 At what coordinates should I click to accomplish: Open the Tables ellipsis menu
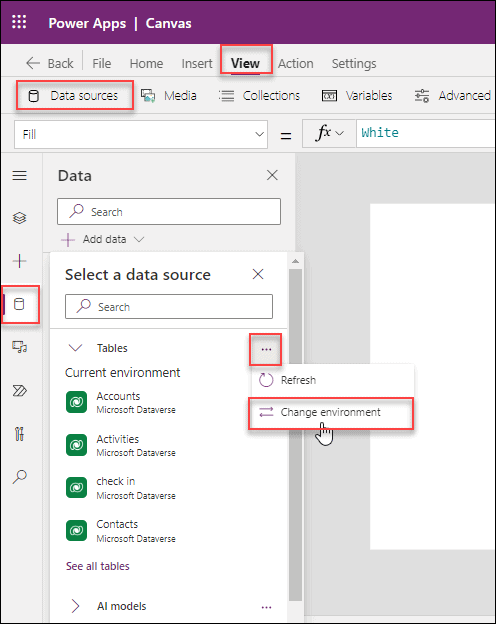pos(266,349)
